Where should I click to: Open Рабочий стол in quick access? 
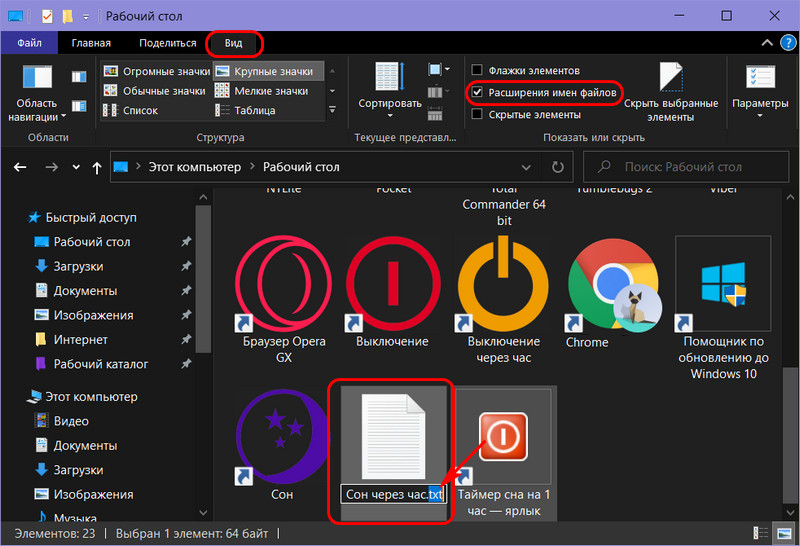(92, 242)
